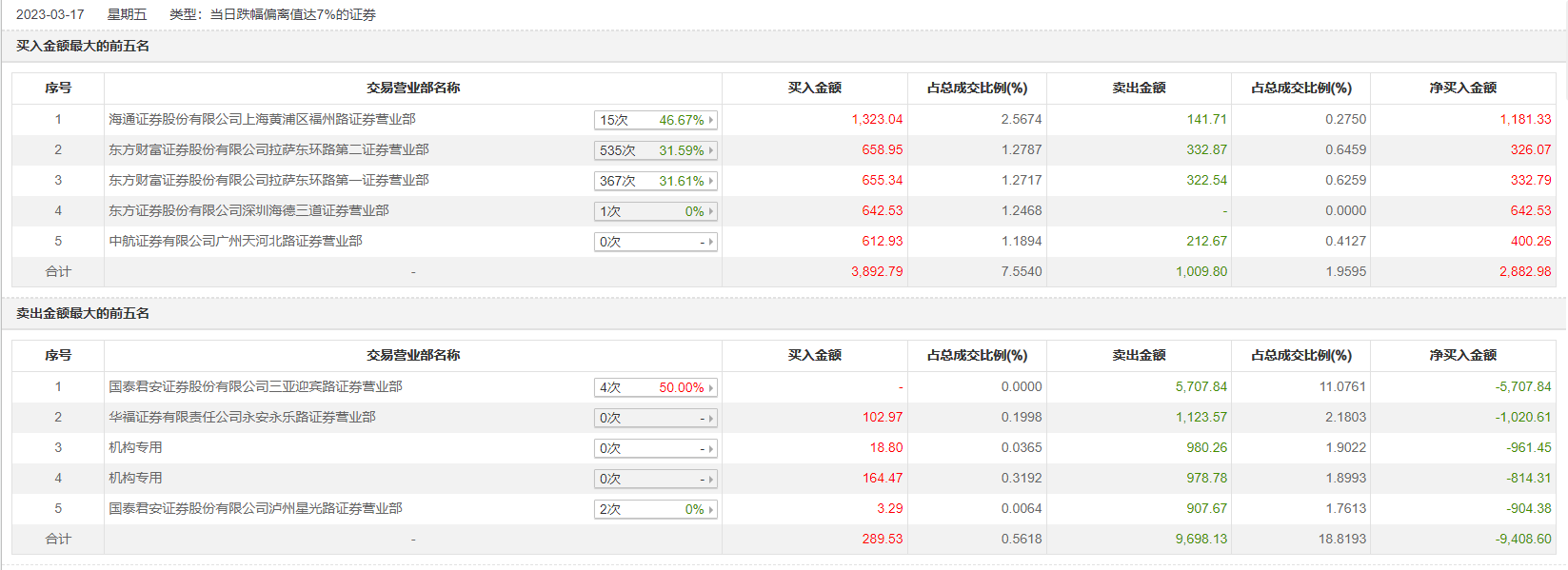The height and width of the screenshot is (570, 1568).
Task: Click 国泰君安三亚迎宾路证券营业部 link
Action: pos(255,386)
